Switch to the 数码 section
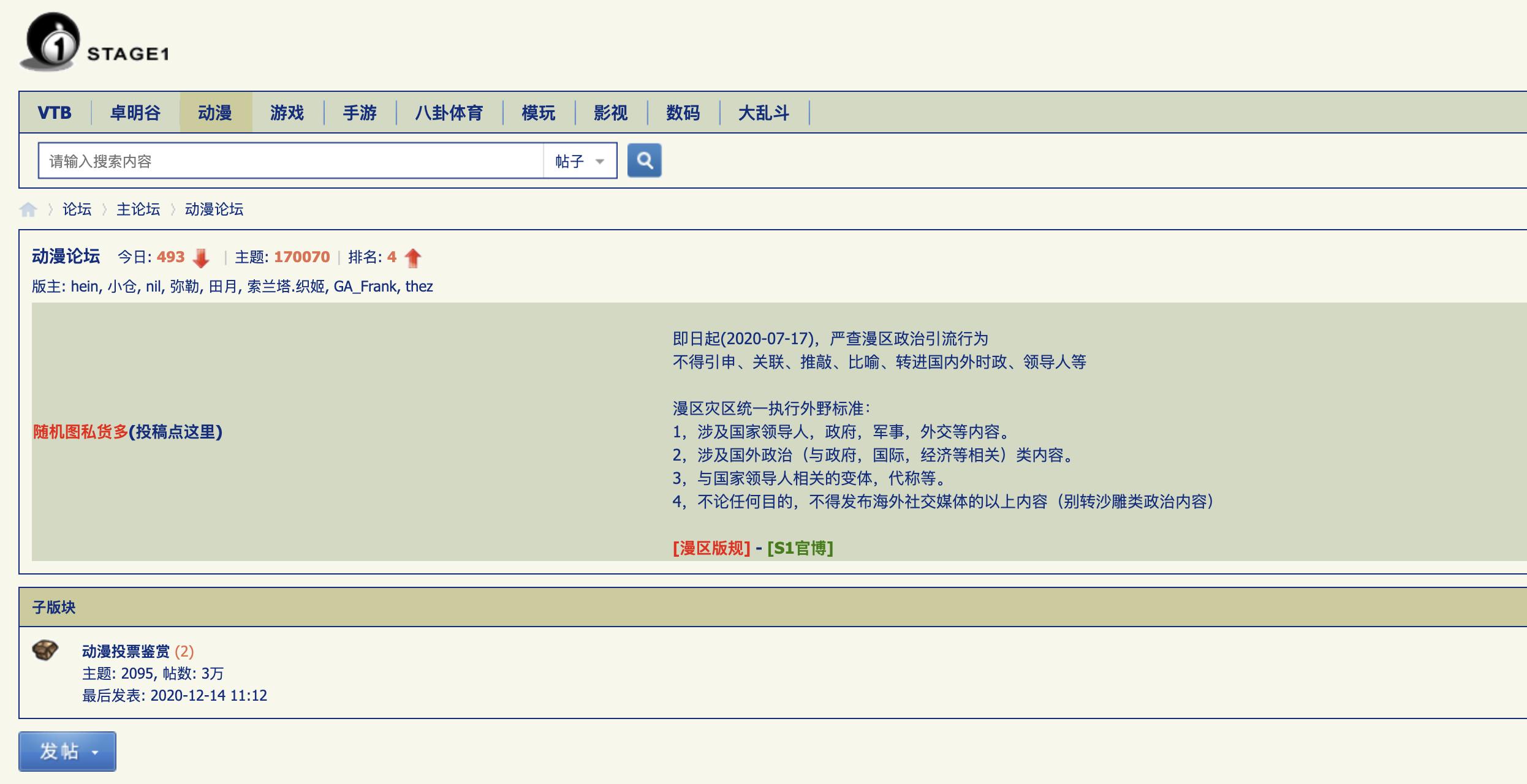 pos(684,113)
